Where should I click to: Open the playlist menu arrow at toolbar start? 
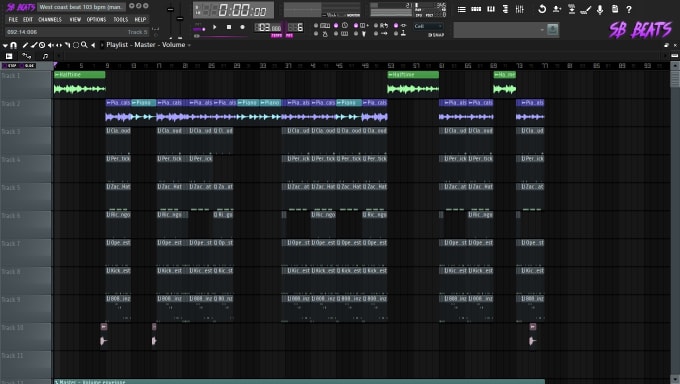tap(5, 45)
